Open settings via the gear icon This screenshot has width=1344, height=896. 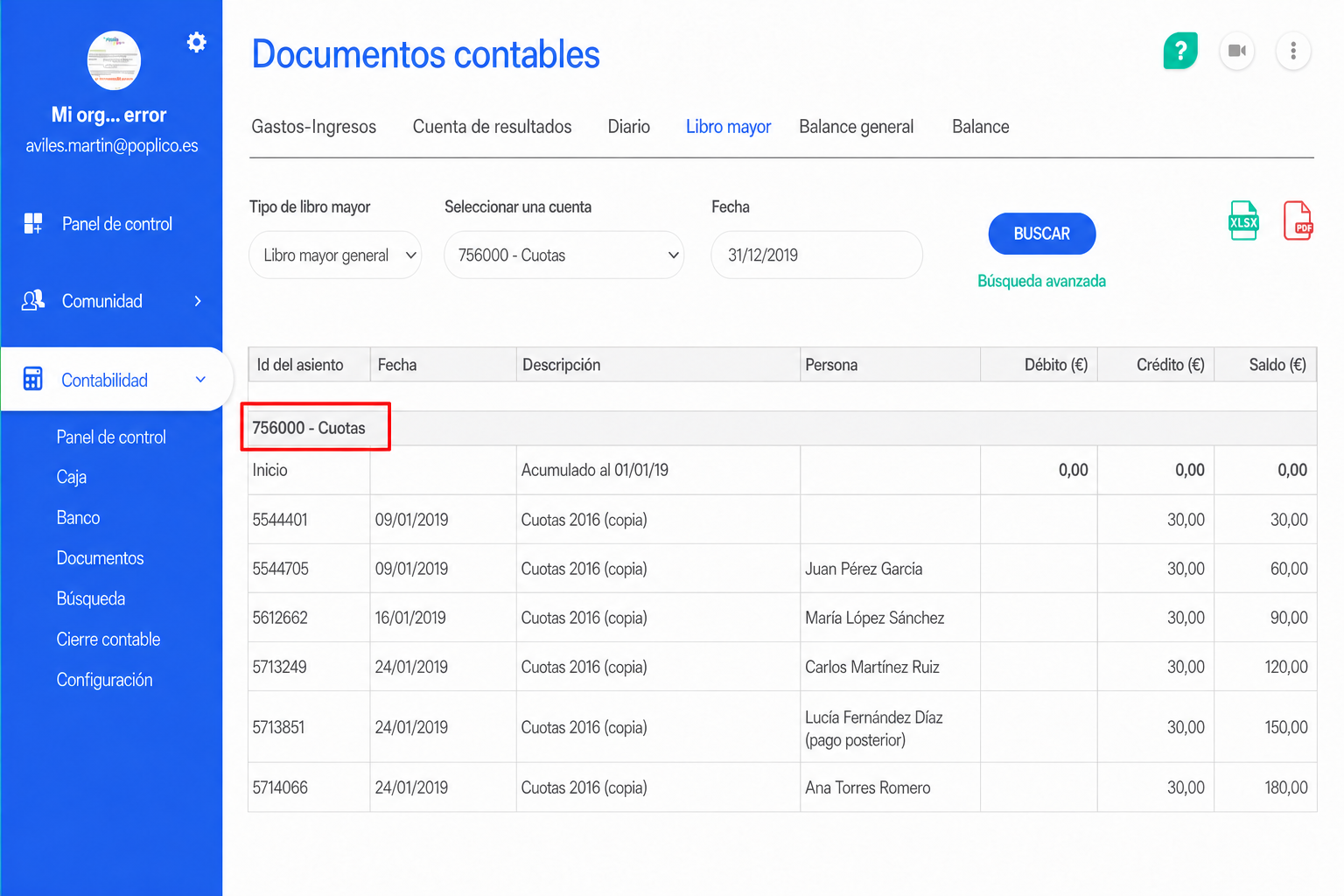point(197,42)
